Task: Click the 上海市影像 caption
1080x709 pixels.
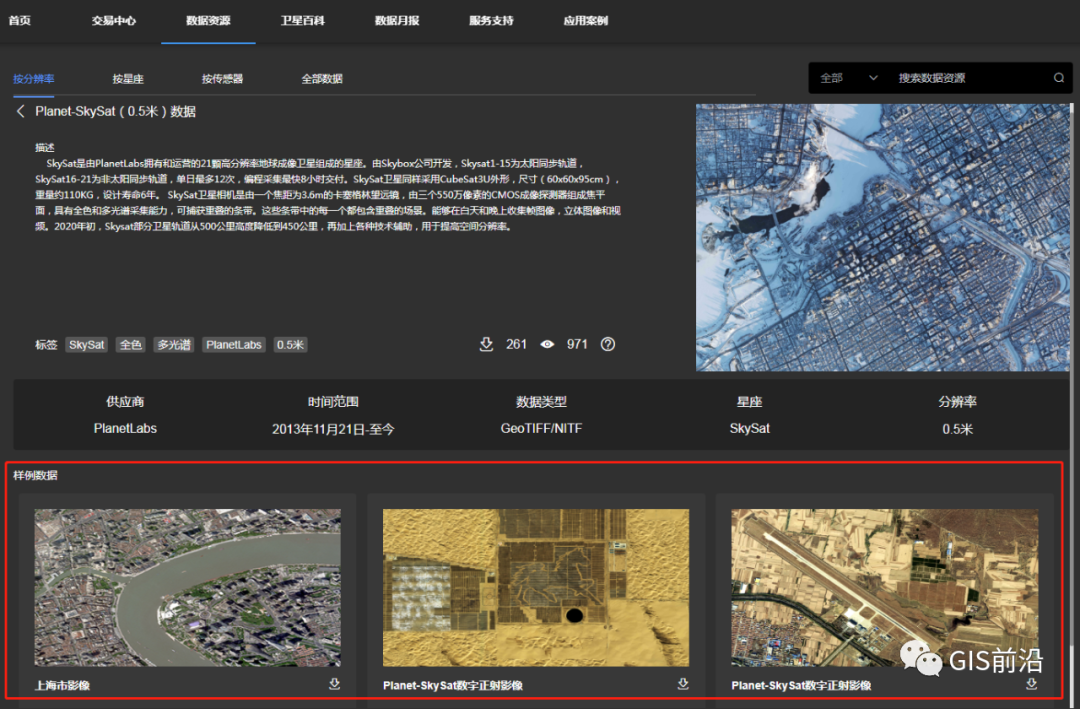Action: tap(63, 686)
